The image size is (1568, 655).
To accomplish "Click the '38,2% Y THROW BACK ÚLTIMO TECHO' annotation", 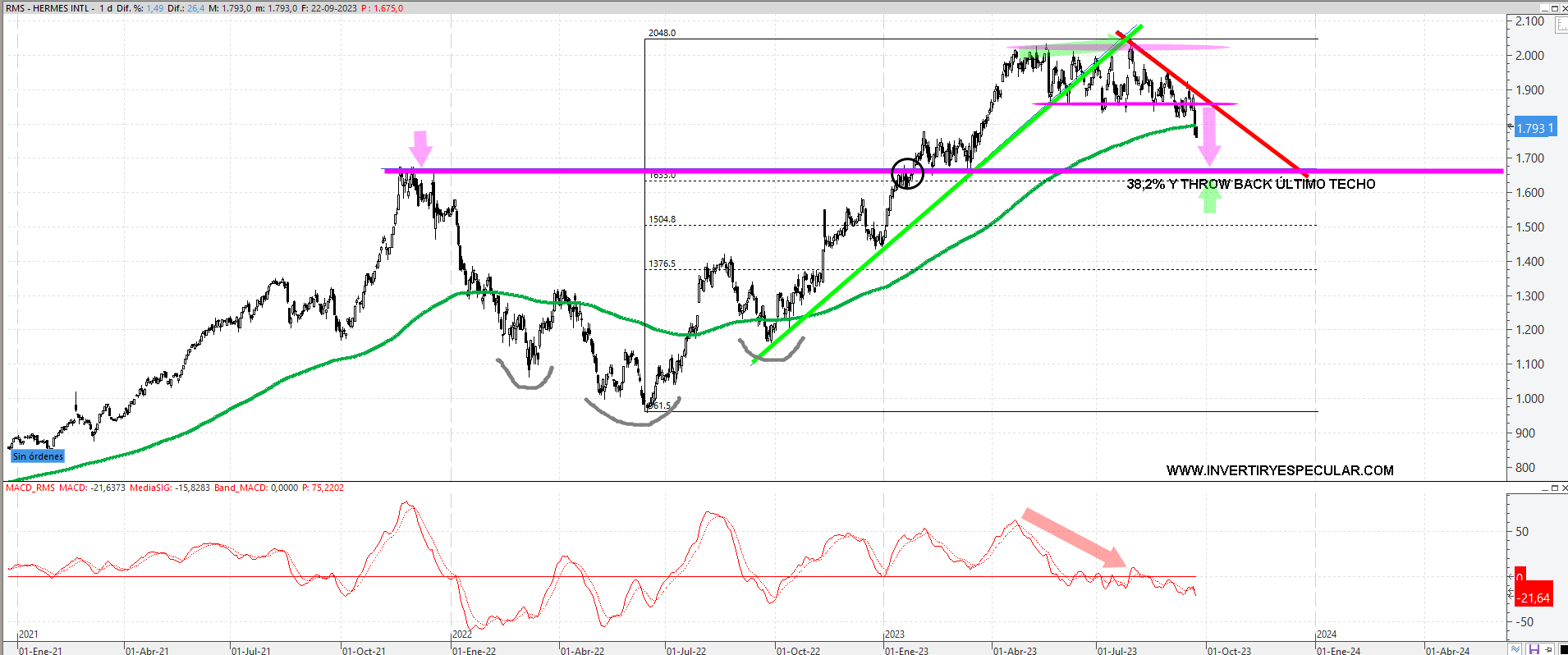I will coord(1250,184).
